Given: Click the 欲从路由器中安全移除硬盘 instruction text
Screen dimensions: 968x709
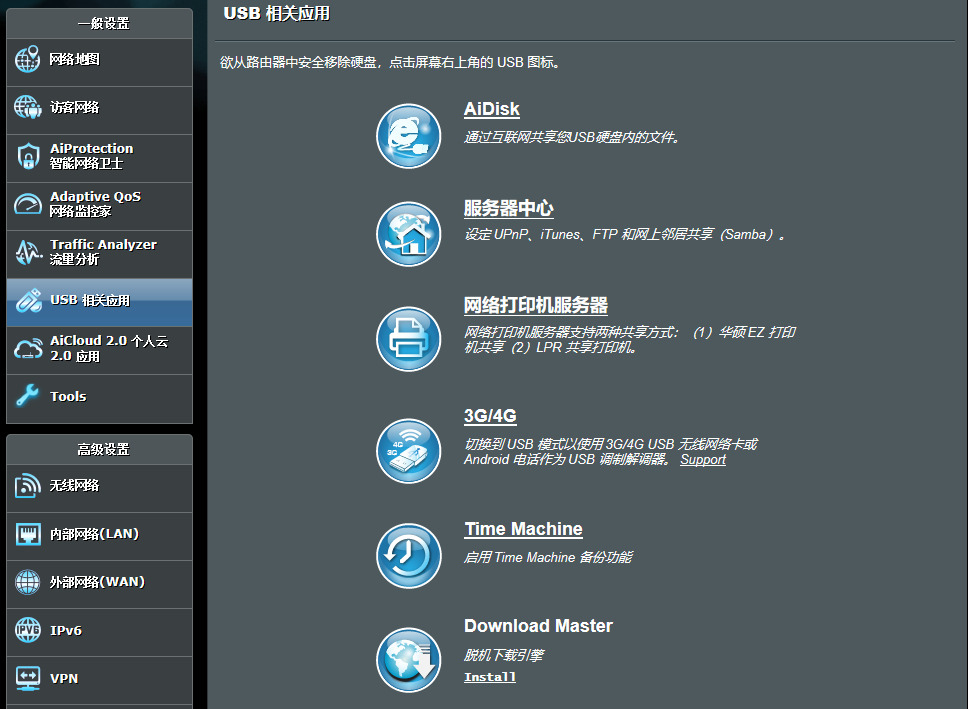Looking at the screenshot, I should pos(390,62).
